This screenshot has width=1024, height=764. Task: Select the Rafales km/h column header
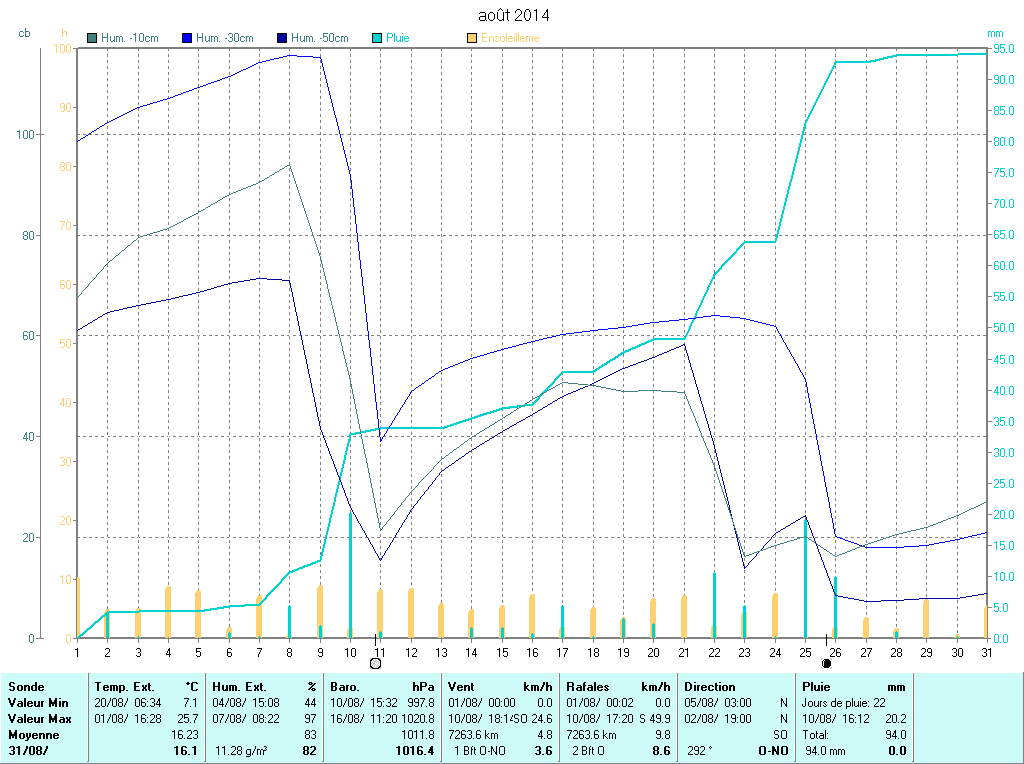click(x=618, y=687)
